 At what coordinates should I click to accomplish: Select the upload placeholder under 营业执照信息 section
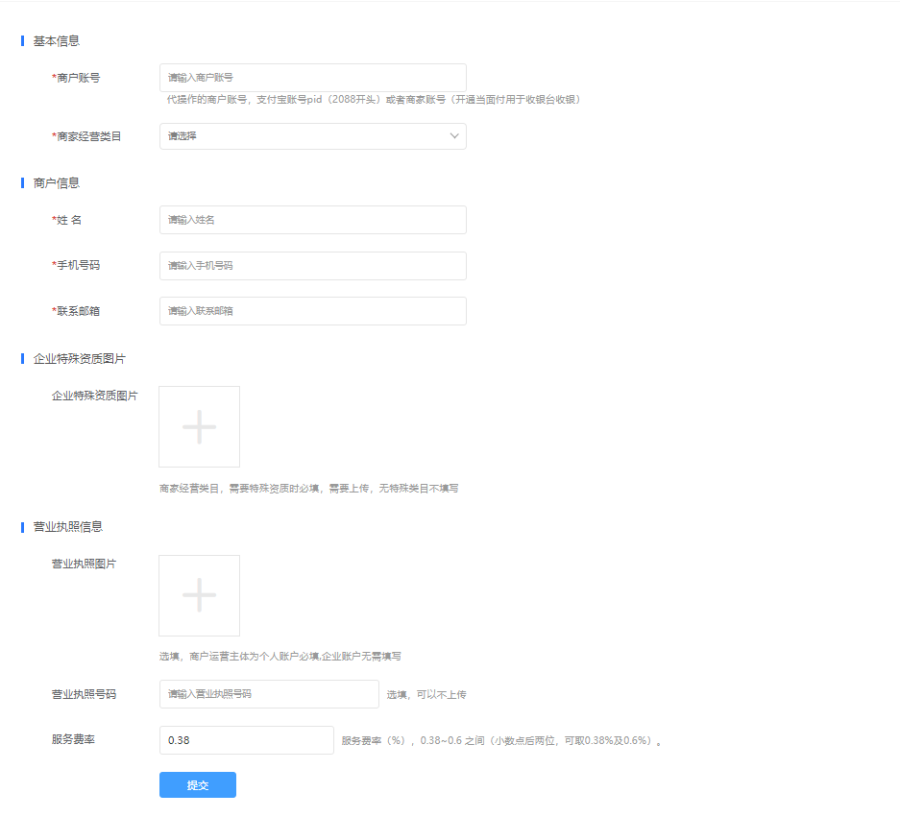(x=198, y=595)
